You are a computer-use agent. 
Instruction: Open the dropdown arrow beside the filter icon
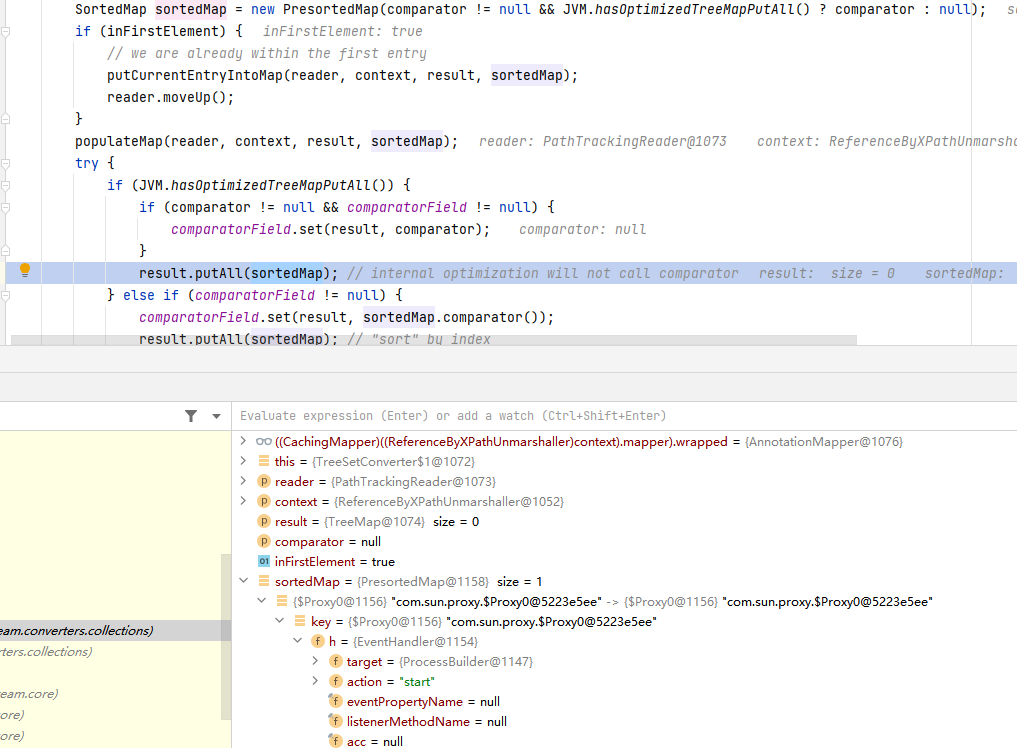216,416
